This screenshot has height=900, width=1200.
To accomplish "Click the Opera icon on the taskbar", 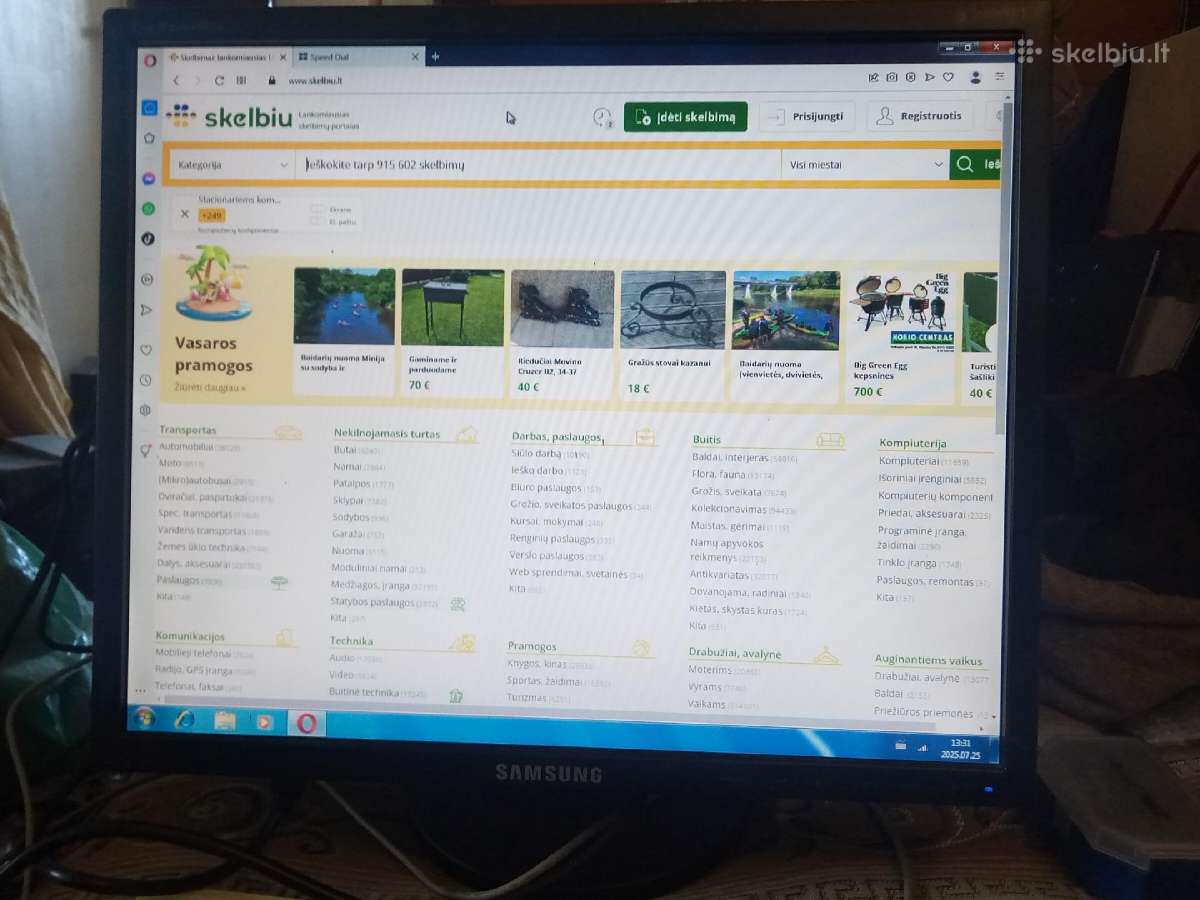I will [x=305, y=723].
